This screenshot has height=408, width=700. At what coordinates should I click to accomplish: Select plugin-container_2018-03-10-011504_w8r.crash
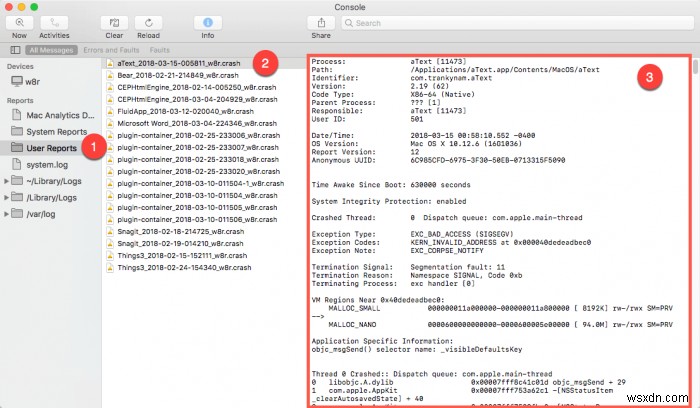(197, 196)
